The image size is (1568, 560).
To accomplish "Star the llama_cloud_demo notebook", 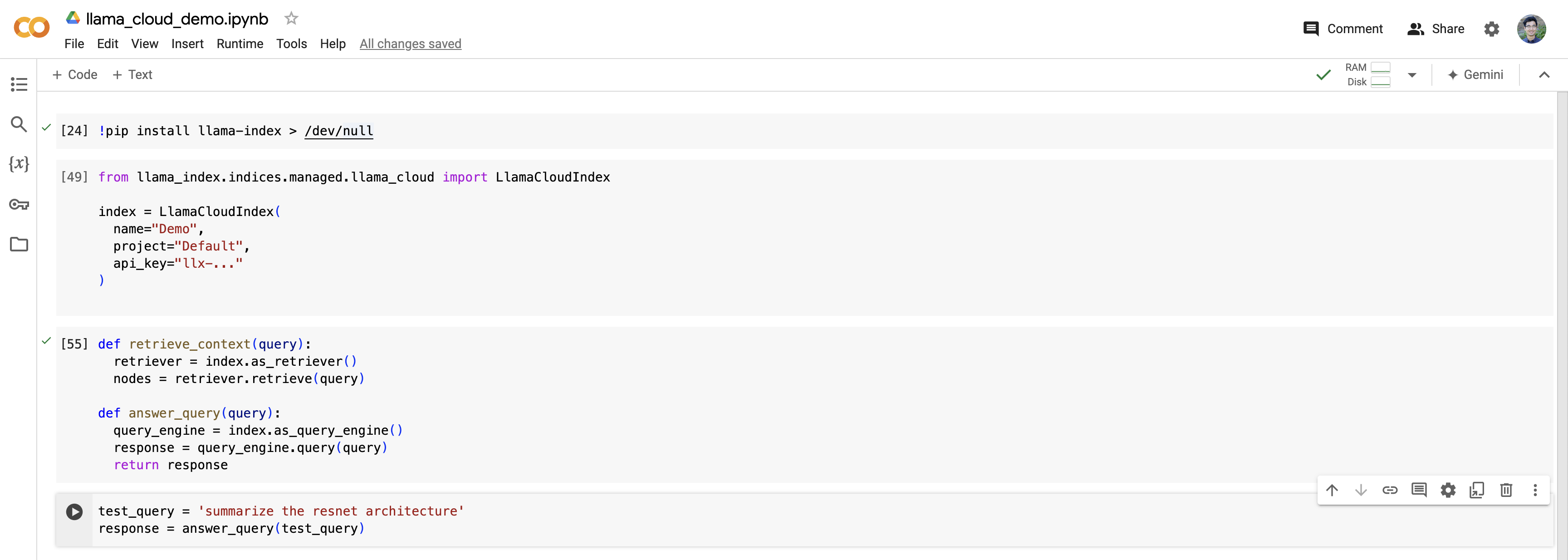I will tap(291, 19).
